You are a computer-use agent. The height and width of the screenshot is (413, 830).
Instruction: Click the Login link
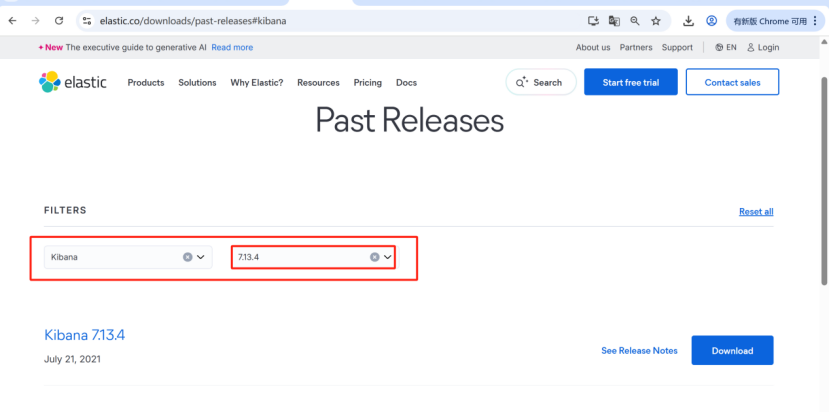(763, 47)
